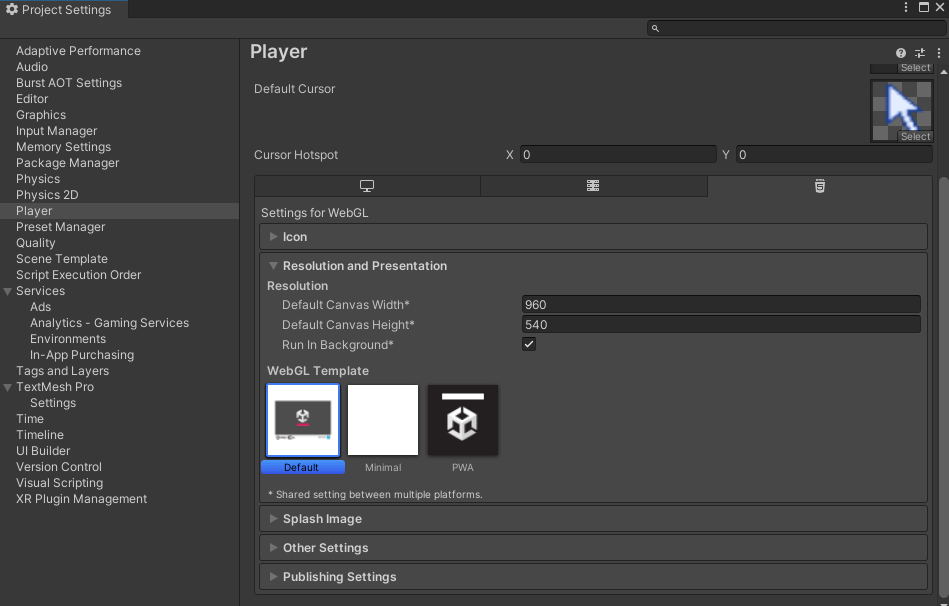Click the Default Canvas Height field
This screenshot has height=606, width=949.
721,324
